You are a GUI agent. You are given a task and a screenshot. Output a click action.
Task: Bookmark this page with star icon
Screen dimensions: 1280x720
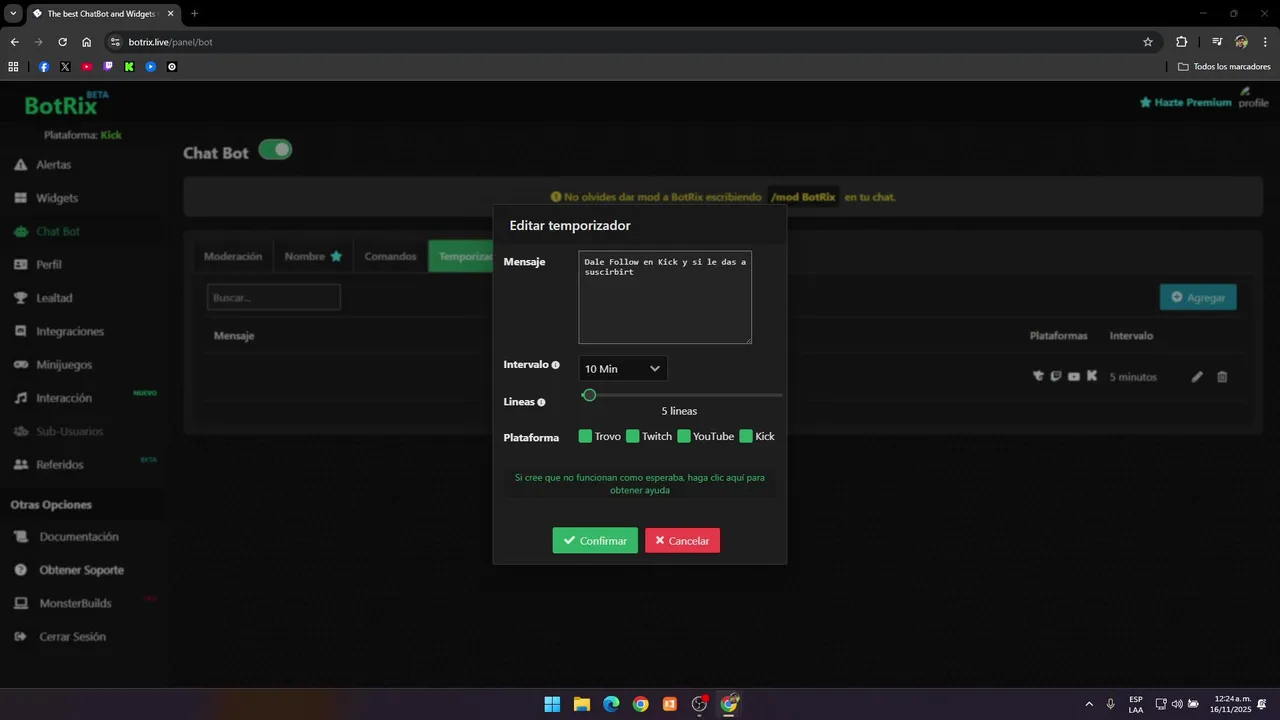point(1148,42)
